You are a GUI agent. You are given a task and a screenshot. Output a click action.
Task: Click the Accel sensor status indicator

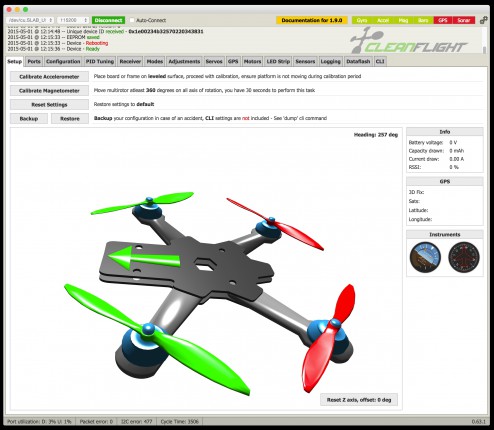[383, 20]
